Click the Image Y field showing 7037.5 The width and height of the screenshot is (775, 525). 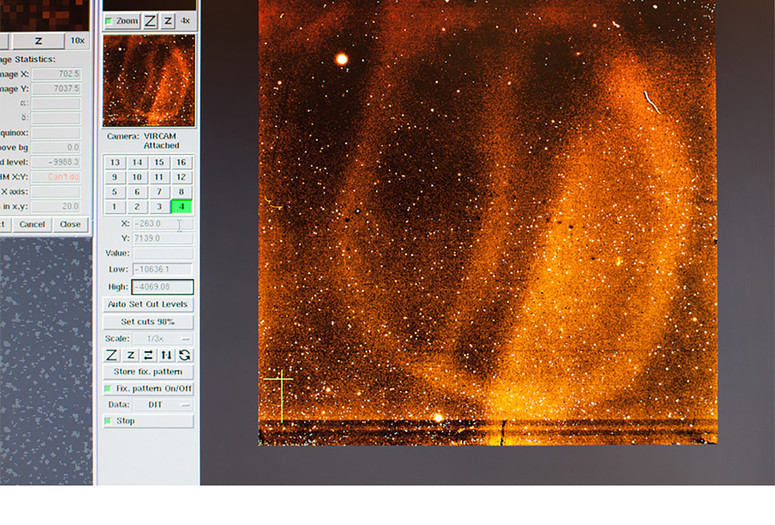pyautogui.click(x=56, y=89)
